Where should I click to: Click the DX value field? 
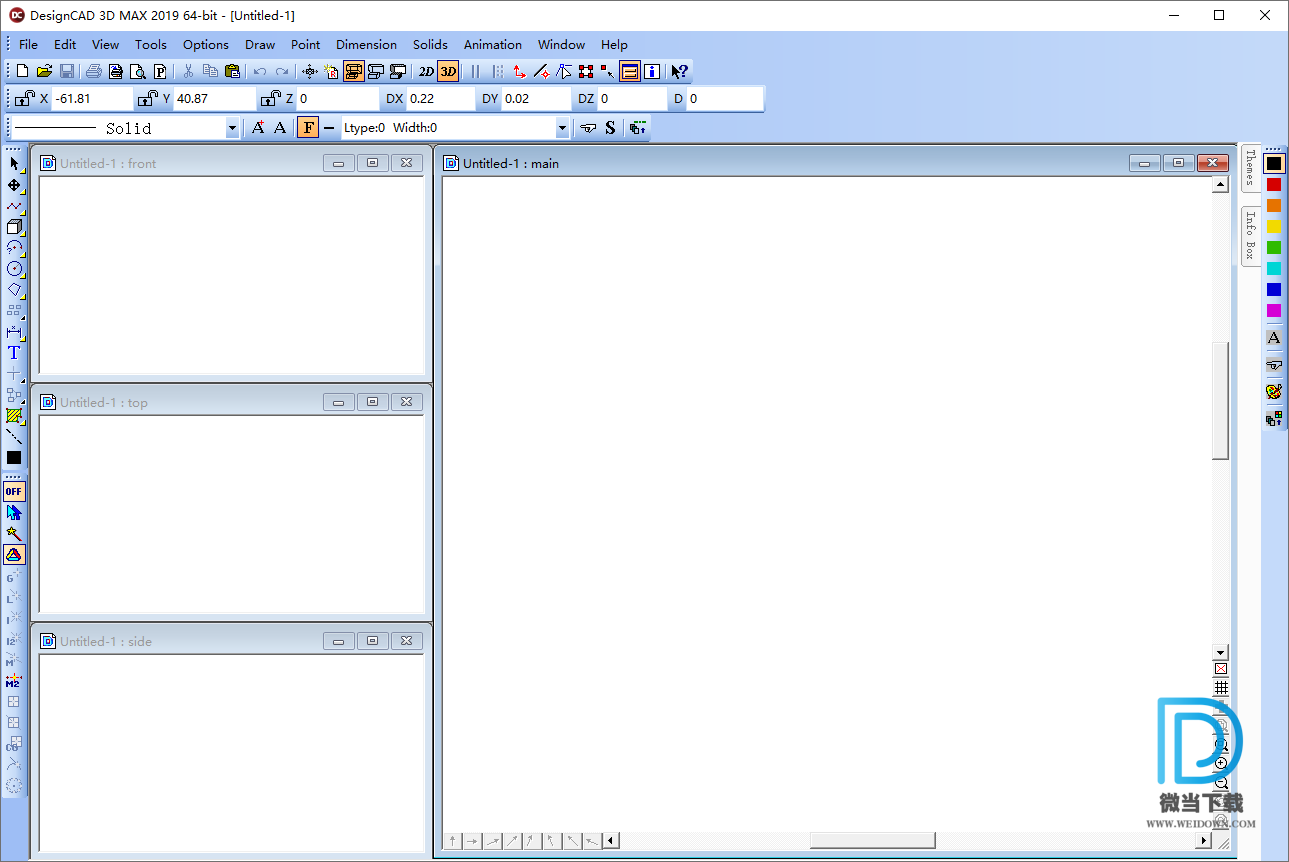440,99
